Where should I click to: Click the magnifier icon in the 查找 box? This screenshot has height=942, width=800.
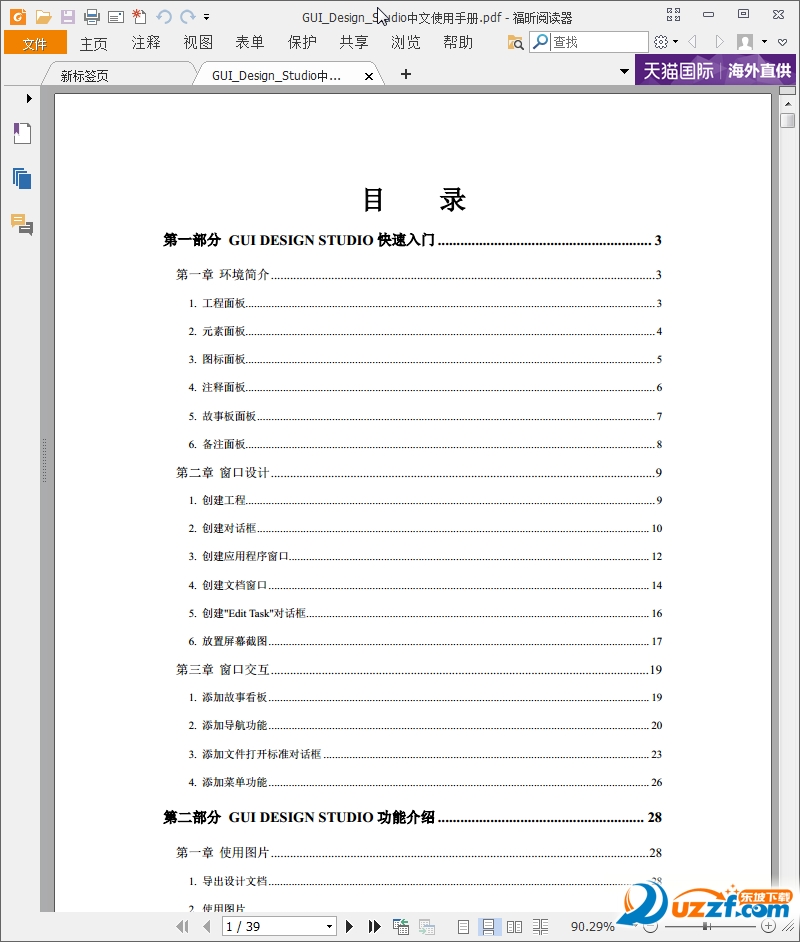[541, 41]
